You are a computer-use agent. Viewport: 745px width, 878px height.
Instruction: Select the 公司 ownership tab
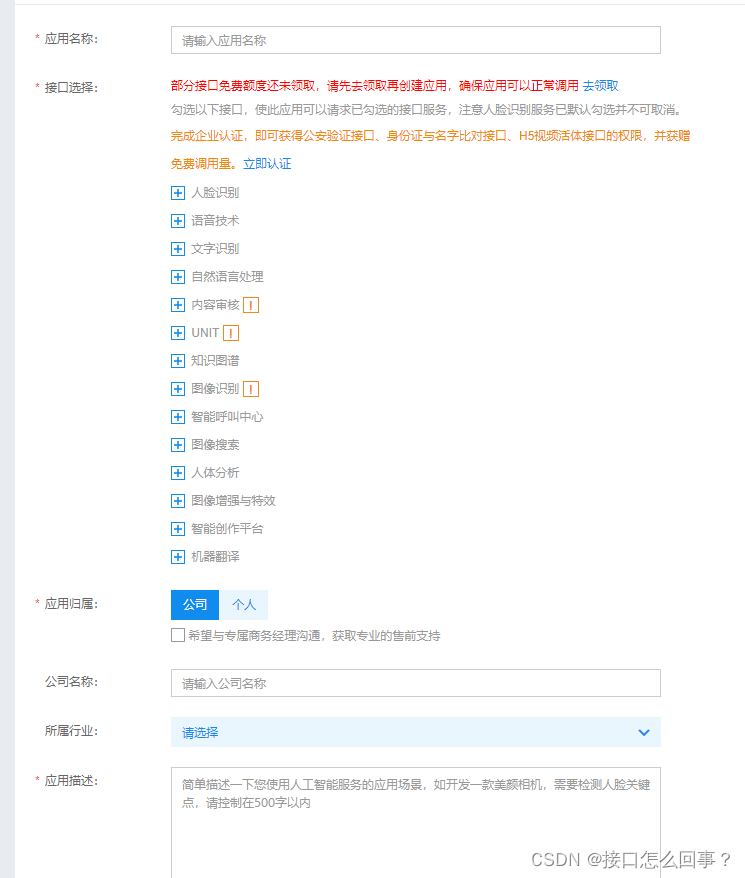[195, 605]
